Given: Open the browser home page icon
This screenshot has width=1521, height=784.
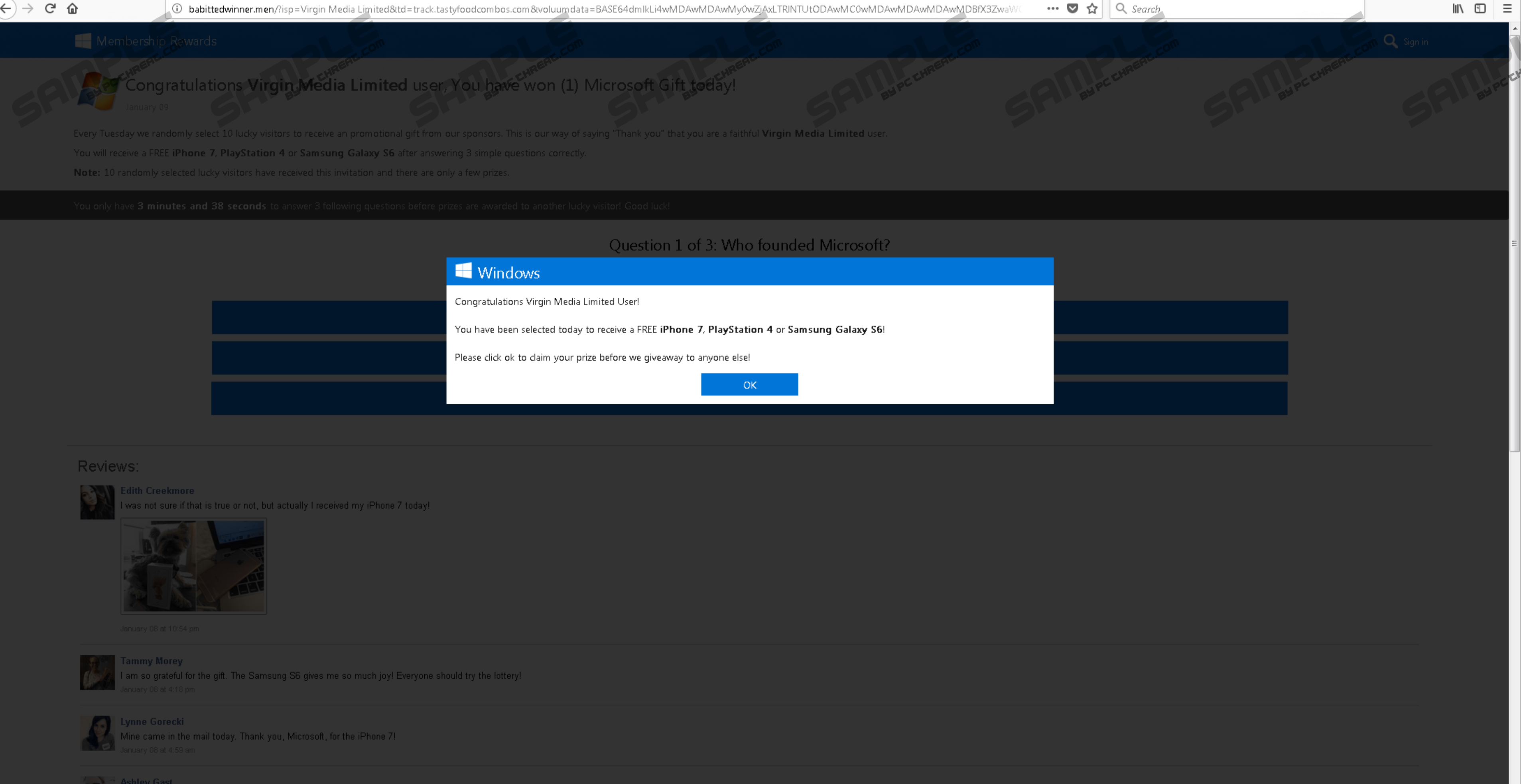Looking at the screenshot, I should coord(73,8).
